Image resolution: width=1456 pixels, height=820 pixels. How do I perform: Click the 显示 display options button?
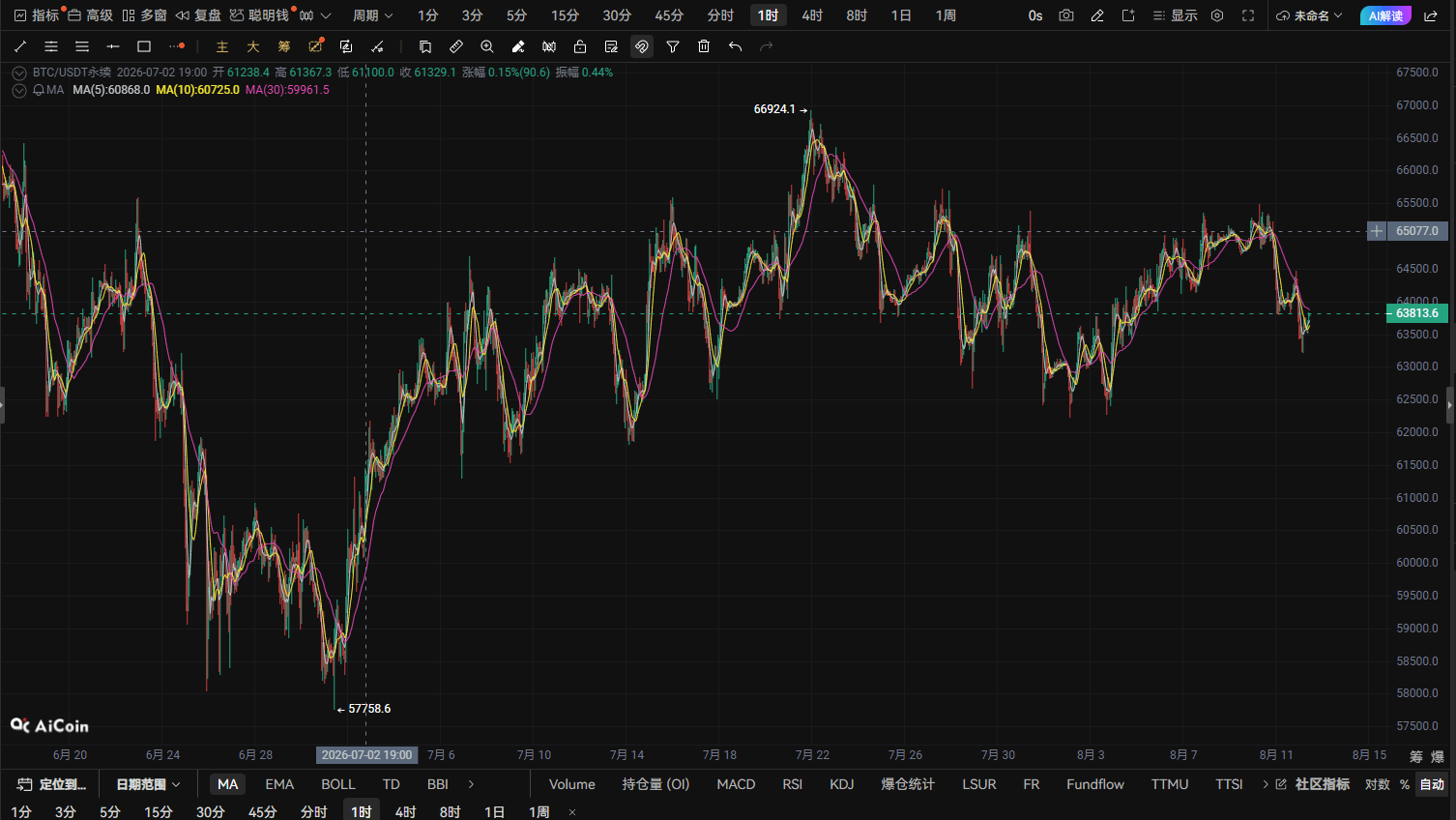(1175, 15)
